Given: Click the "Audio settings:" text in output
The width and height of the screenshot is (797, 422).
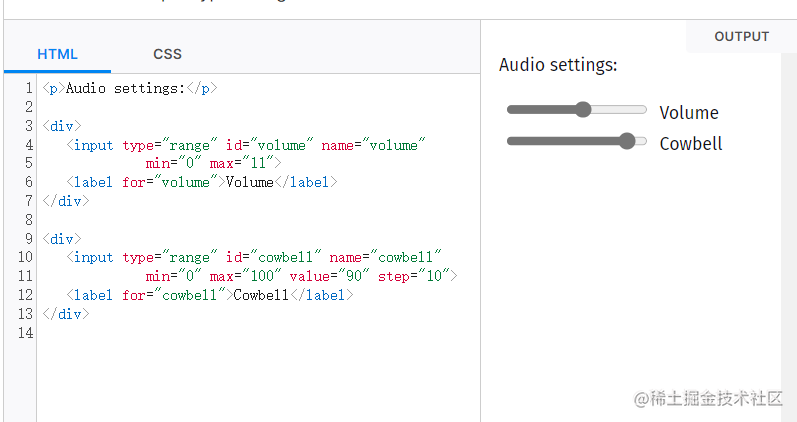Looking at the screenshot, I should [558, 66].
